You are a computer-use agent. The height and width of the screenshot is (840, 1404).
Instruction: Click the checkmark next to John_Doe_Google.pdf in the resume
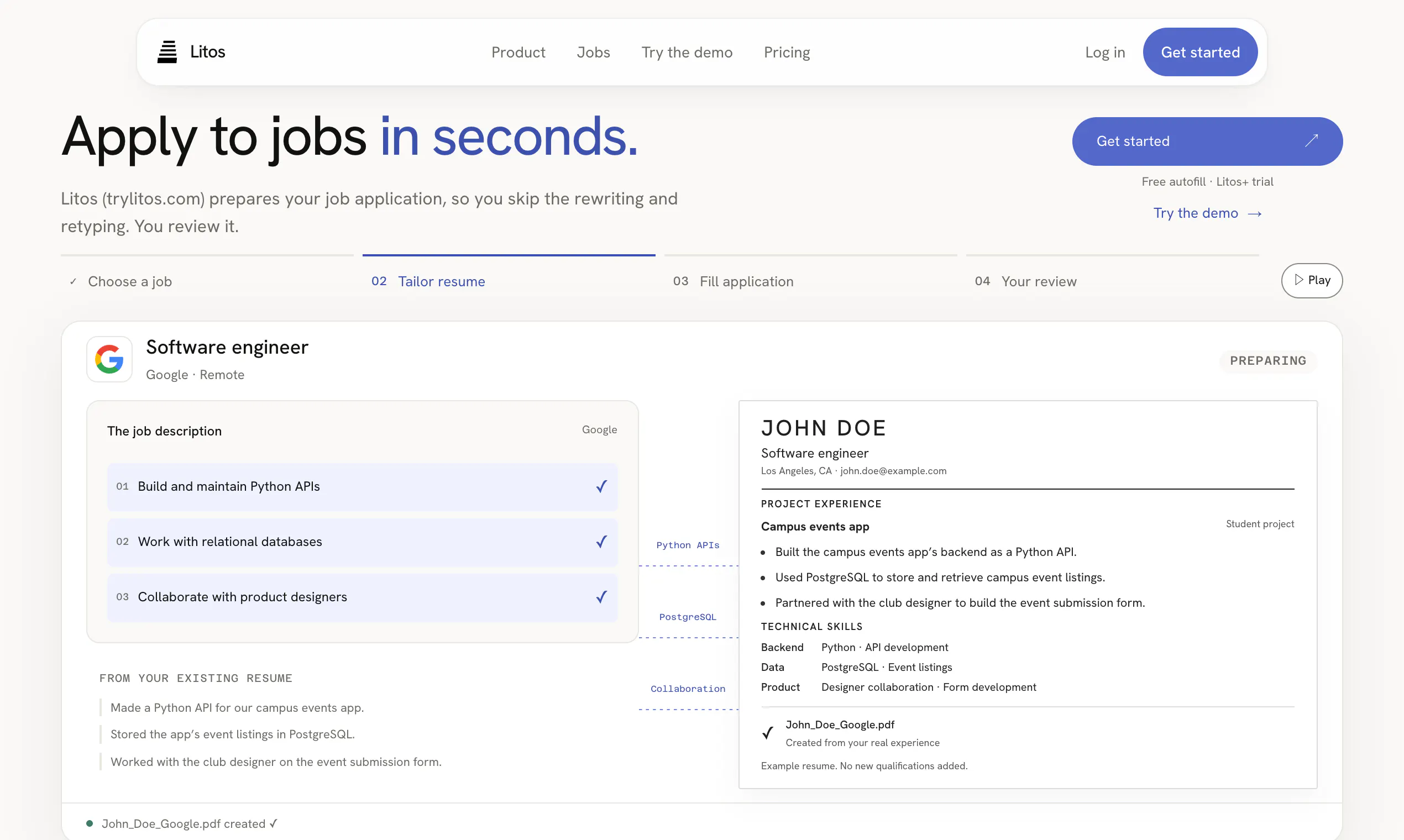(x=768, y=733)
